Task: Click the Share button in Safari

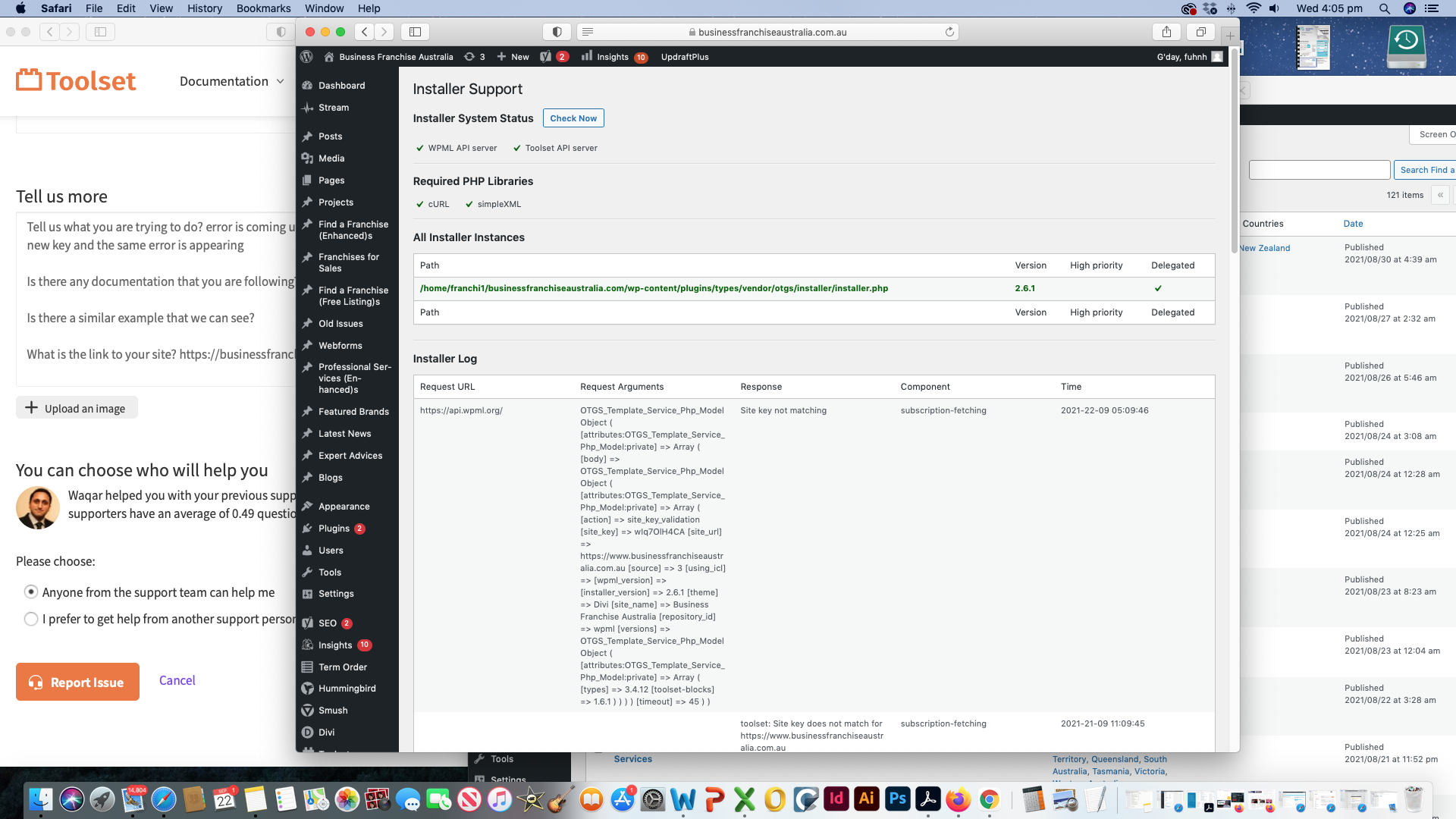Action: click(1166, 32)
